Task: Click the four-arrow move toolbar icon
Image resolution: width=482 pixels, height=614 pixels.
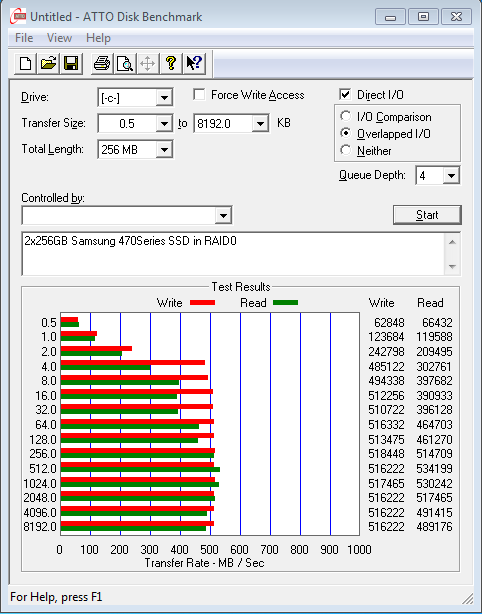Action: click(148, 63)
